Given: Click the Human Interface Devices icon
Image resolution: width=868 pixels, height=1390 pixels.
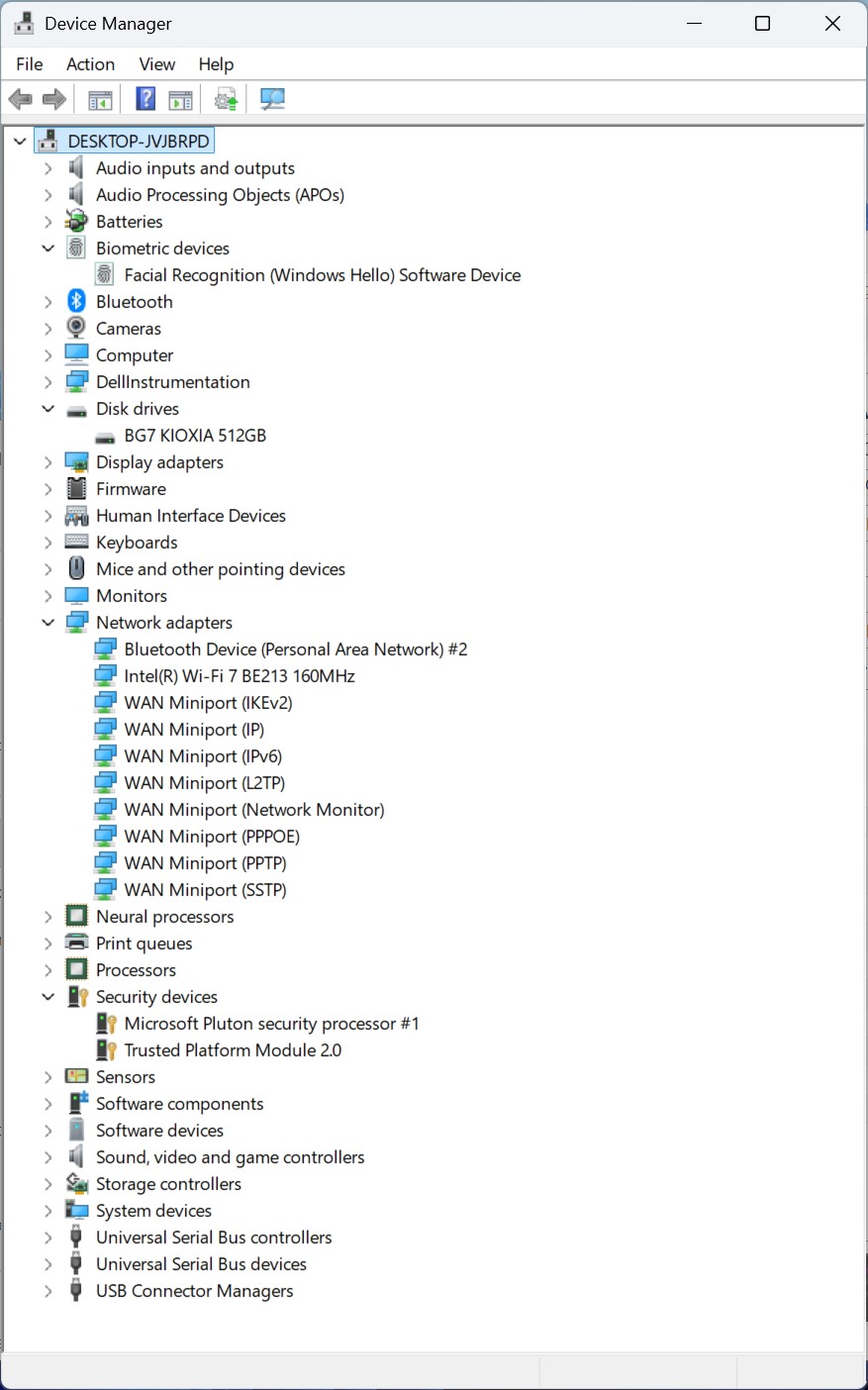Looking at the screenshot, I should point(76,515).
